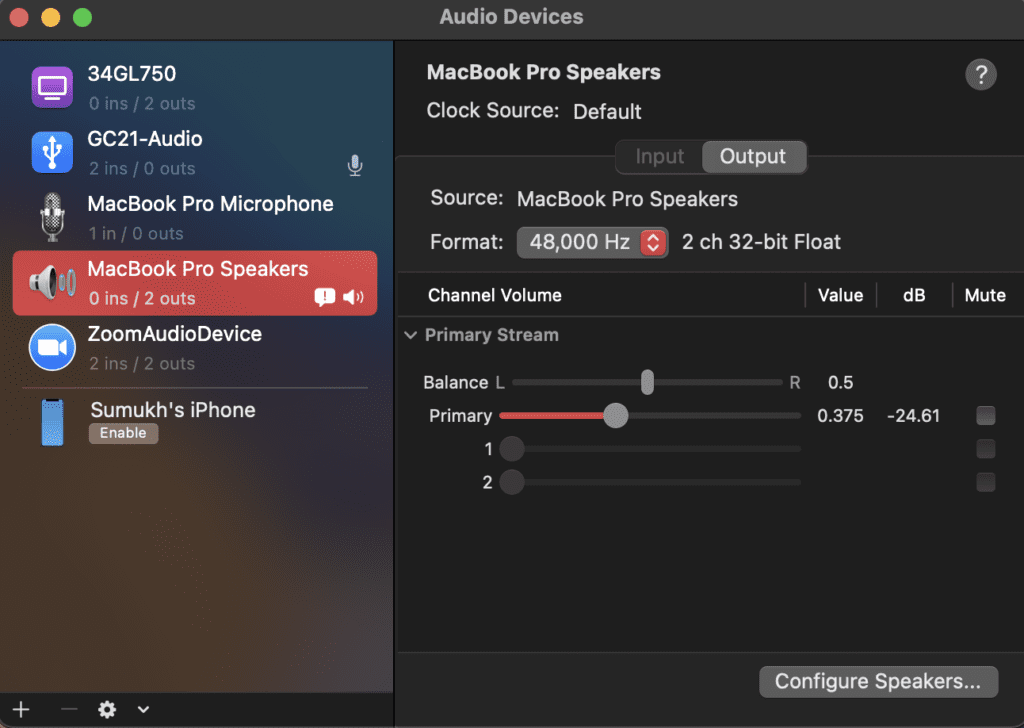Minimize the window with yellow button
Viewport: 1024px width, 728px height.
point(50,17)
